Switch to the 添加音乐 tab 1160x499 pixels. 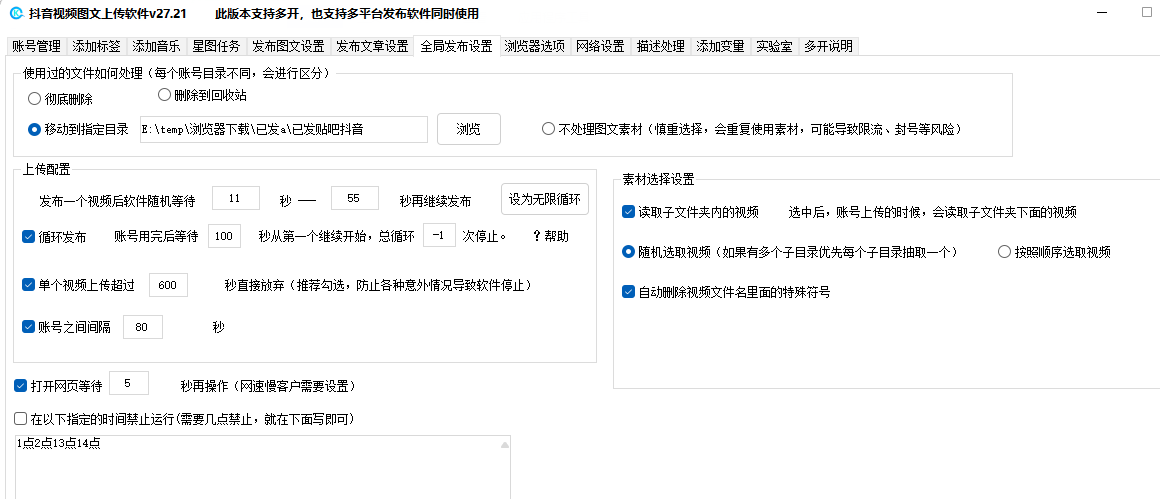click(156, 46)
